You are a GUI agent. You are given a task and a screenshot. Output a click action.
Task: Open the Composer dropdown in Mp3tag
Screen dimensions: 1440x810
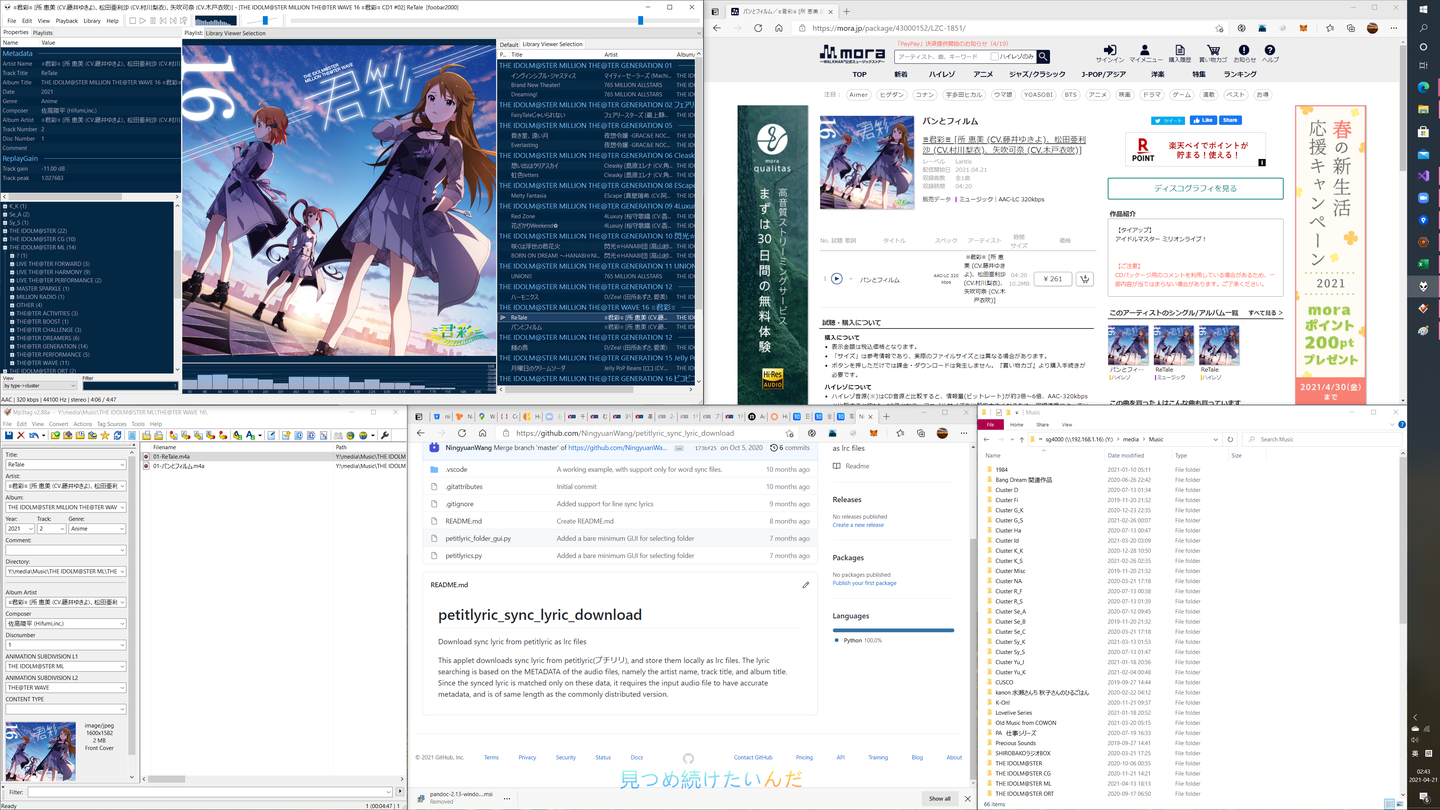click(123, 623)
